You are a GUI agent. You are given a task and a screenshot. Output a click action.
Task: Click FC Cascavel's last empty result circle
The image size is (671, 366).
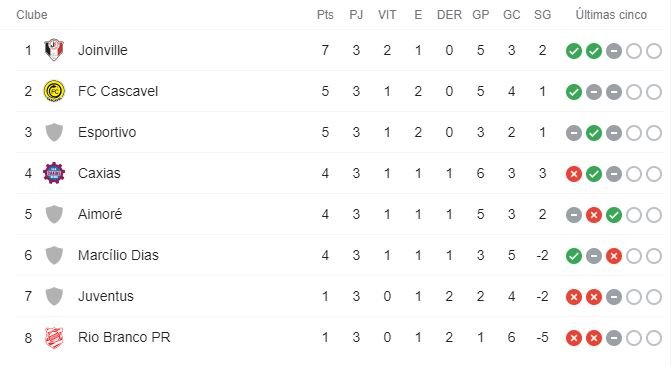(654, 92)
